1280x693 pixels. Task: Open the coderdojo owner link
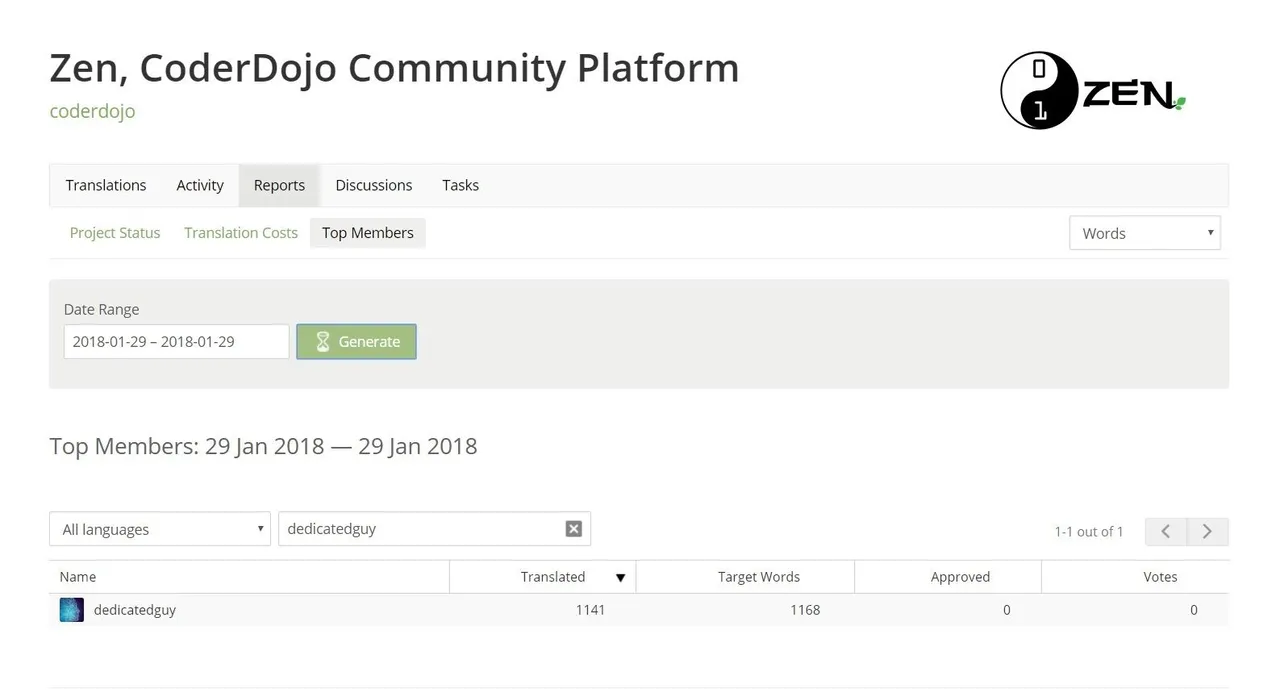[92, 111]
